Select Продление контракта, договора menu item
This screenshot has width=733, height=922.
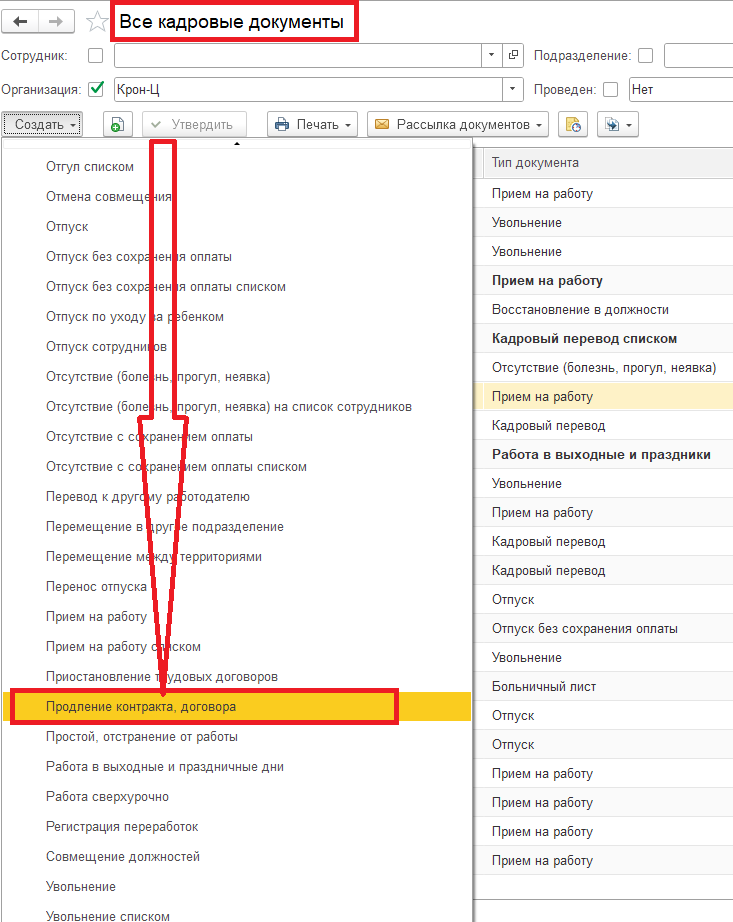tap(141, 706)
